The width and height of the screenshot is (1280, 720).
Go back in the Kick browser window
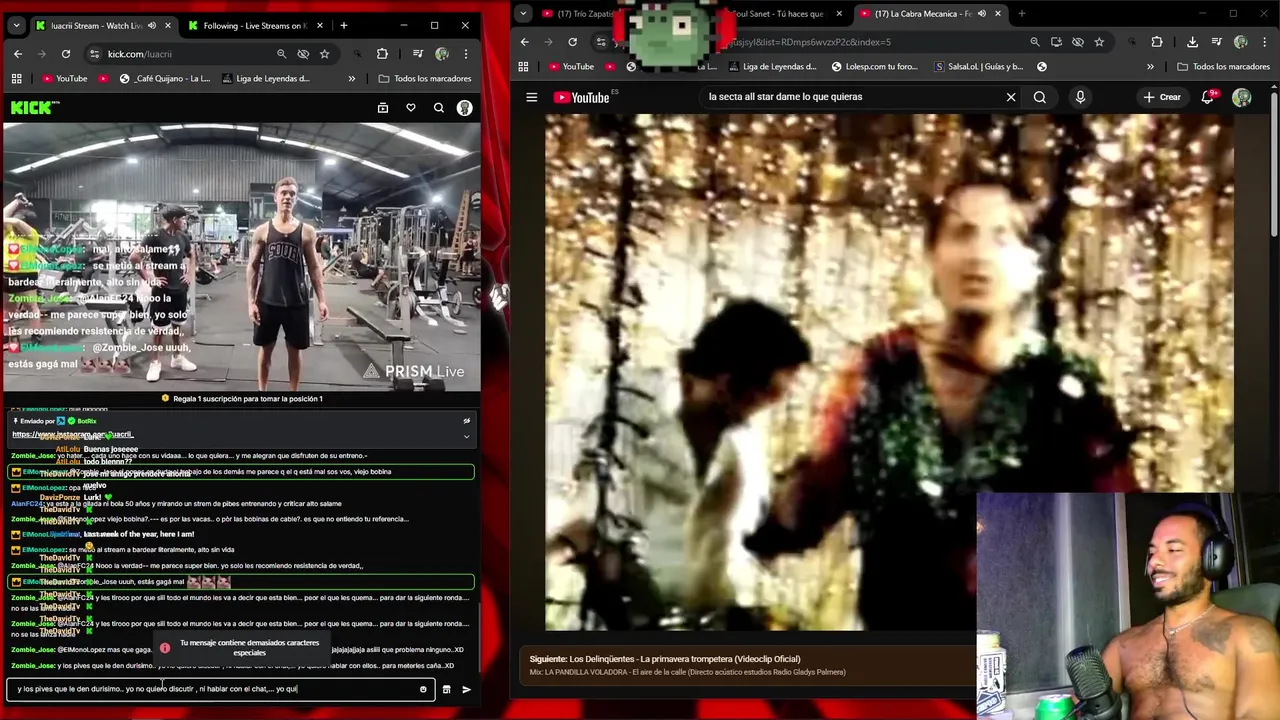click(x=18, y=54)
